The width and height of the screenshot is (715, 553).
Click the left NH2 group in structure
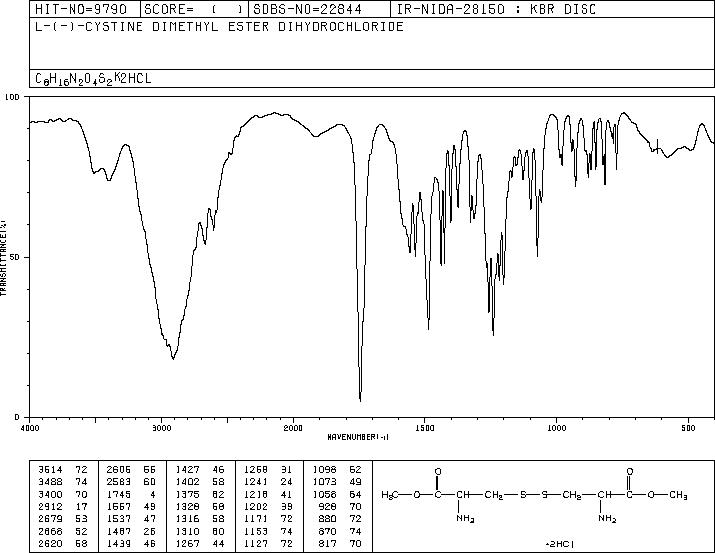tap(465, 518)
